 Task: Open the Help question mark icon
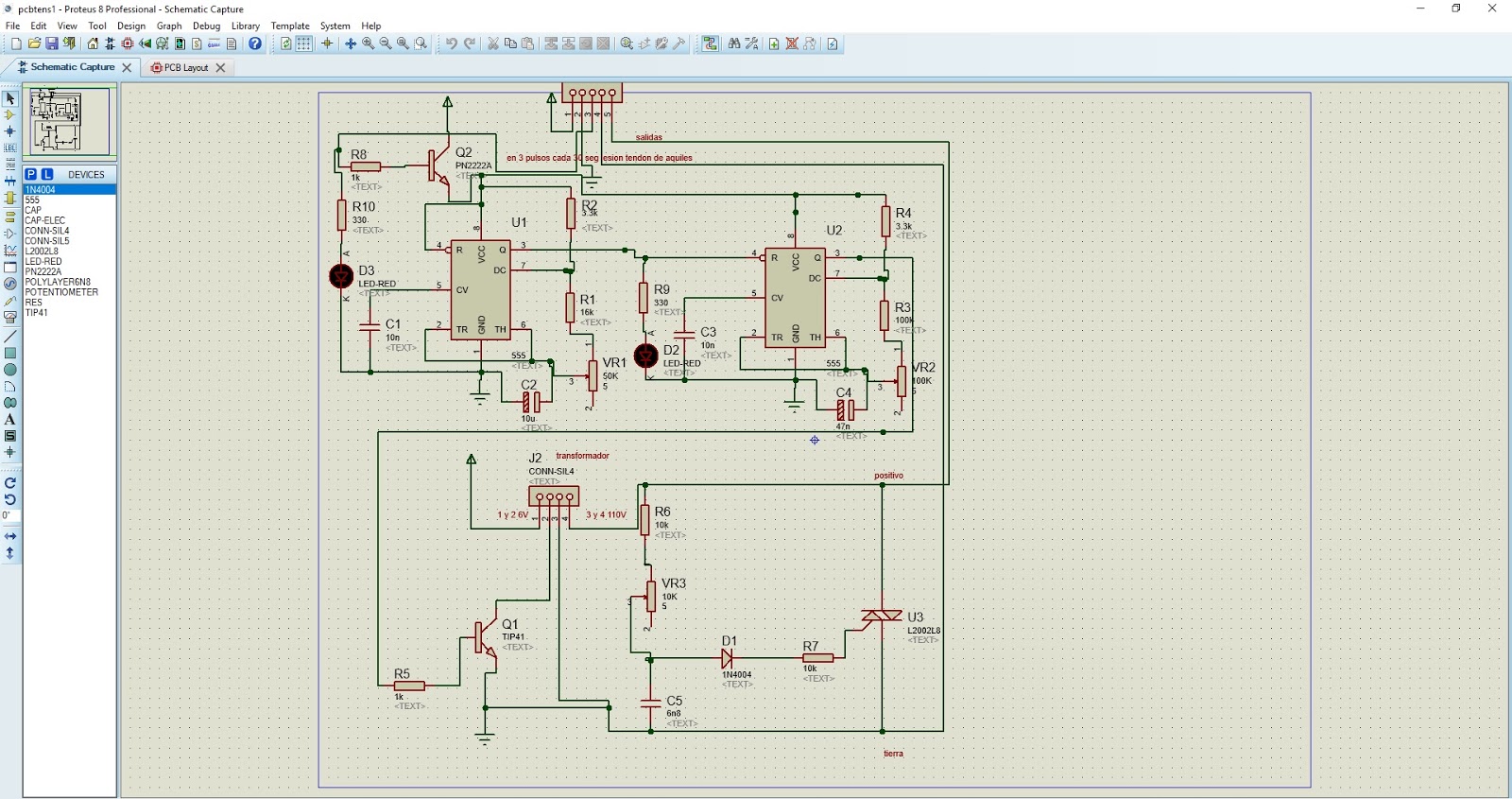point(255,43)
